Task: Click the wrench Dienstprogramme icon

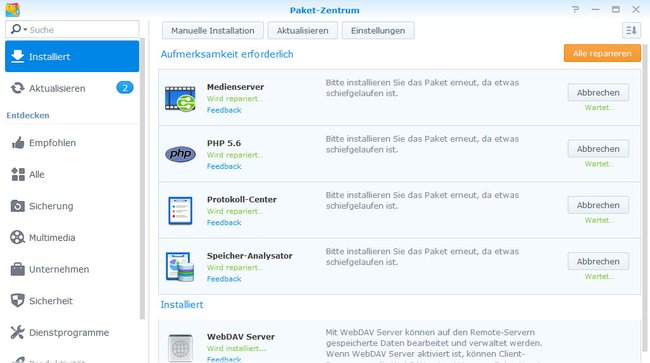Action: tap(17, 332)
